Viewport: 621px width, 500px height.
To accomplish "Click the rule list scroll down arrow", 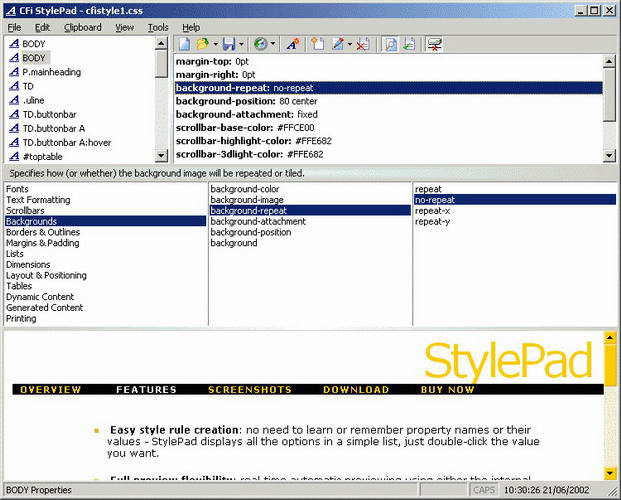I will 161,156.
